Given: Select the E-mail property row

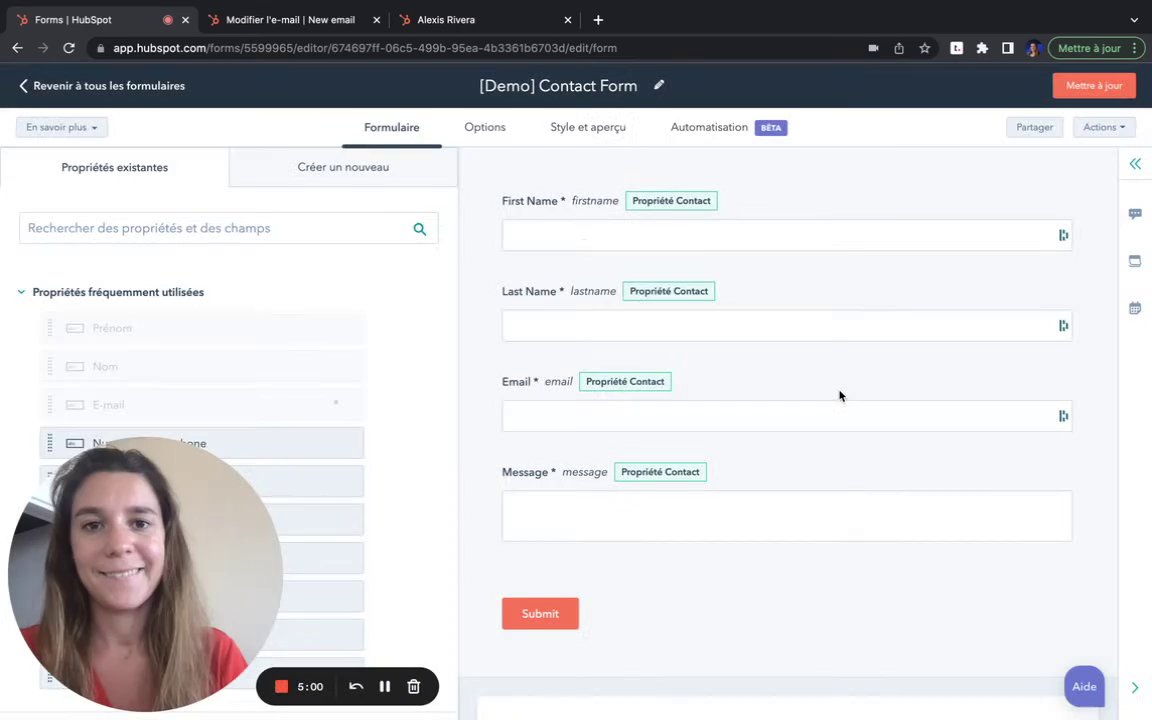Looking at the screenshot, I should coord(202,405).
